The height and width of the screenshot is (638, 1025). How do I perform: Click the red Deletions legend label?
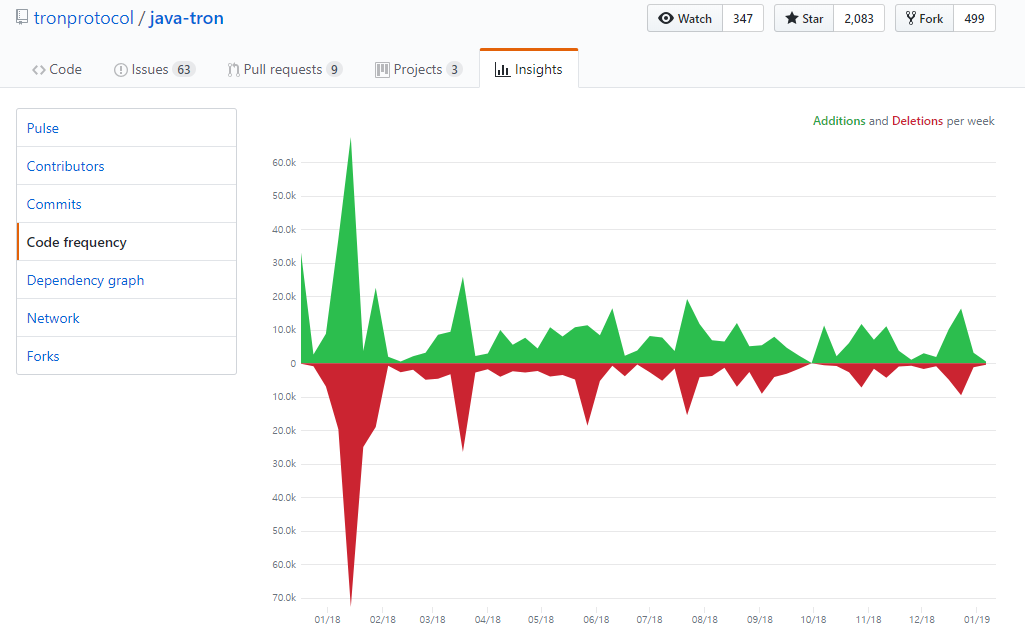pos(917,121)
